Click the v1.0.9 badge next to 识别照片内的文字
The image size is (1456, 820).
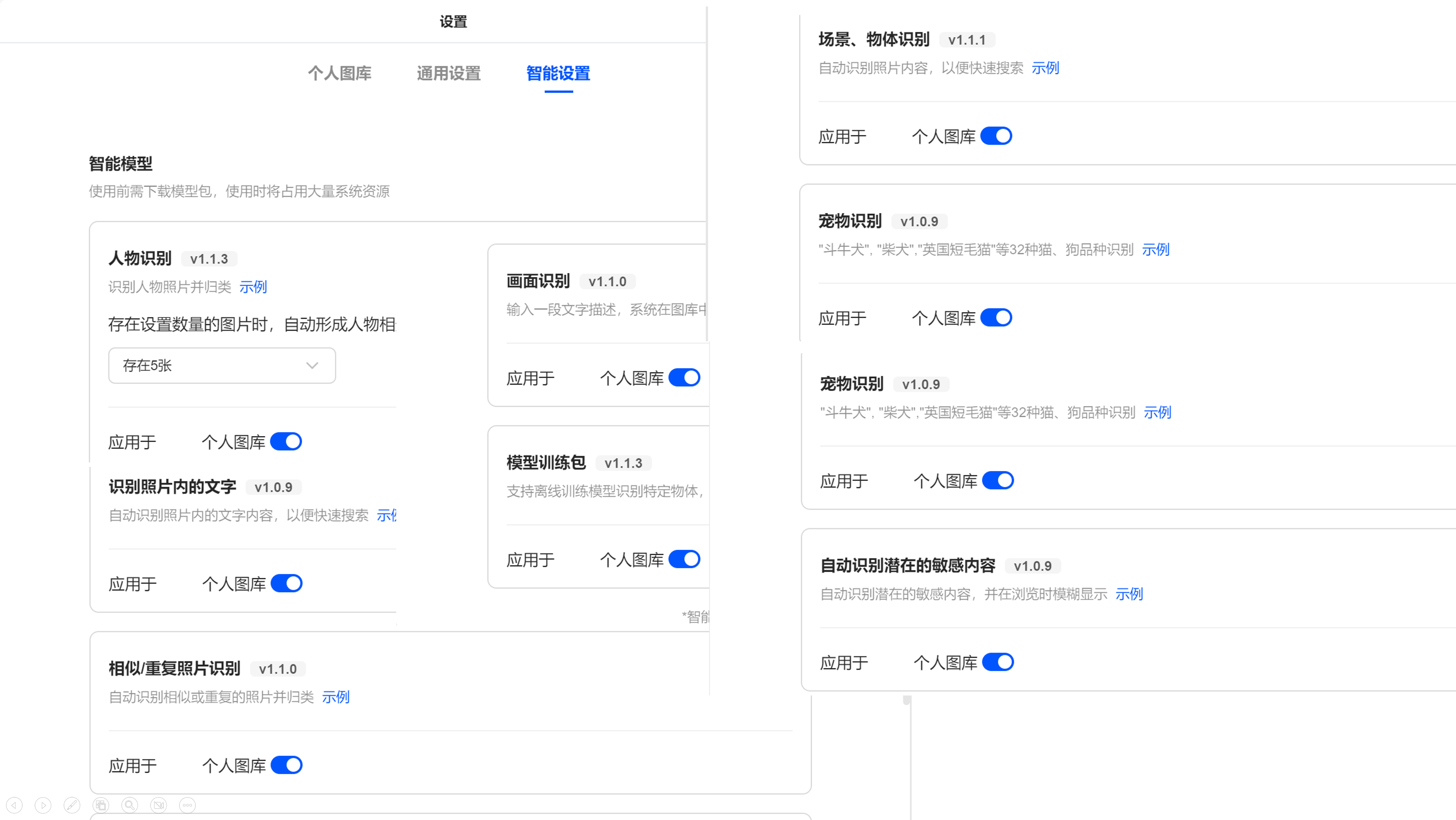coord(273,487)
